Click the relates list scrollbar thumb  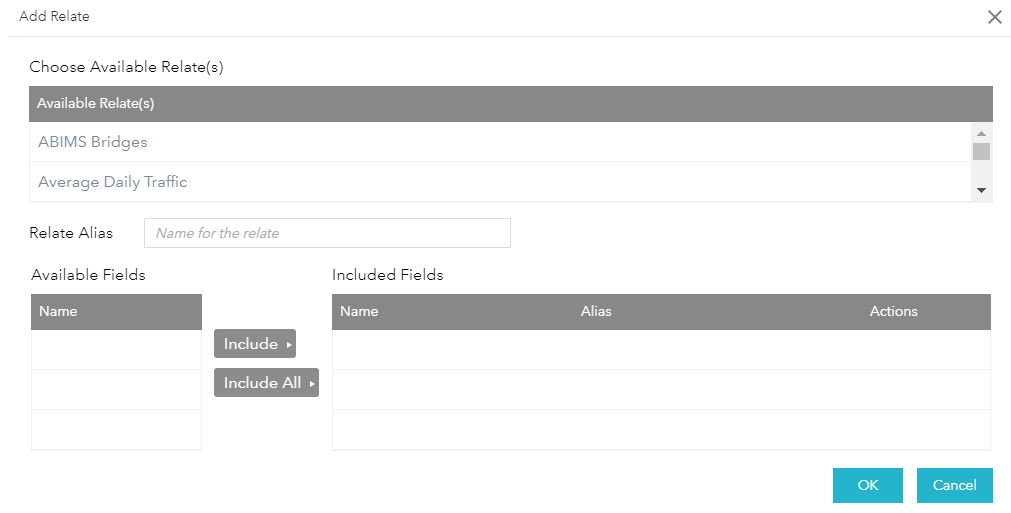pos(981,152)
